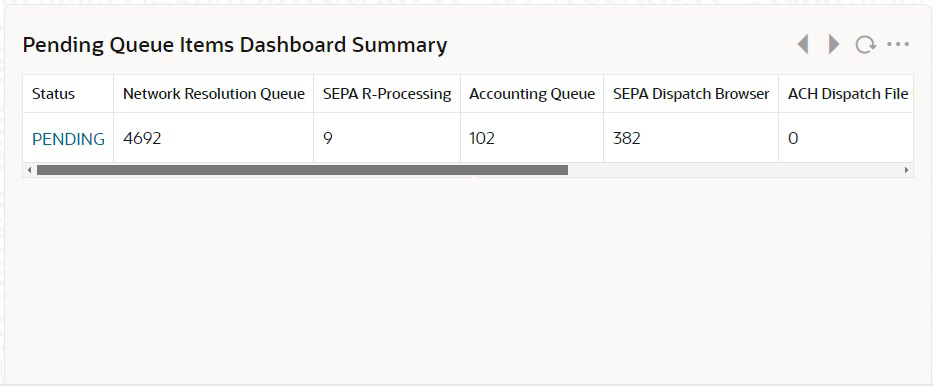
Task: Select the Network Resolution Queue column header
Action: pyautogui.click(x=213, y=94)
